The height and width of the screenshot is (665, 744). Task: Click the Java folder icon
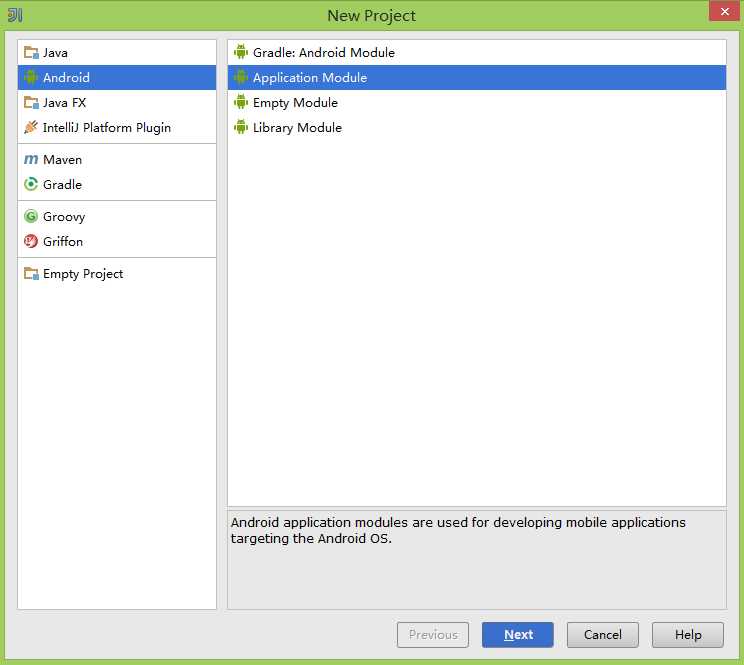tap(31, 52)
